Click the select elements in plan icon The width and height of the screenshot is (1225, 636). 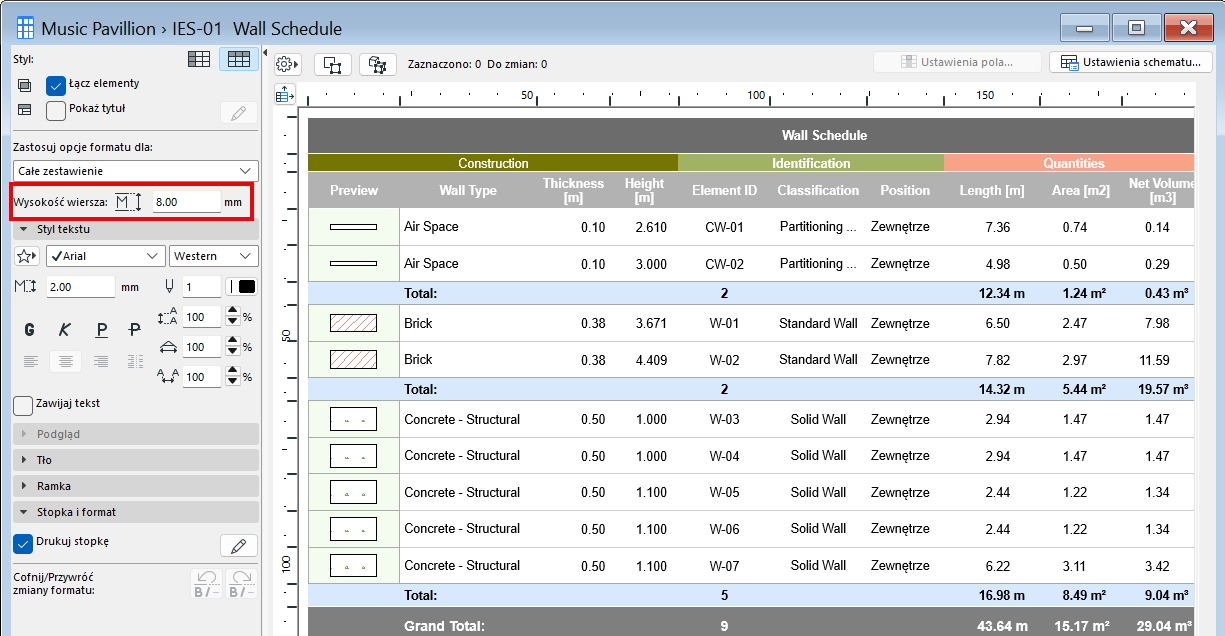pyautogui.click(x=333, y=64)
